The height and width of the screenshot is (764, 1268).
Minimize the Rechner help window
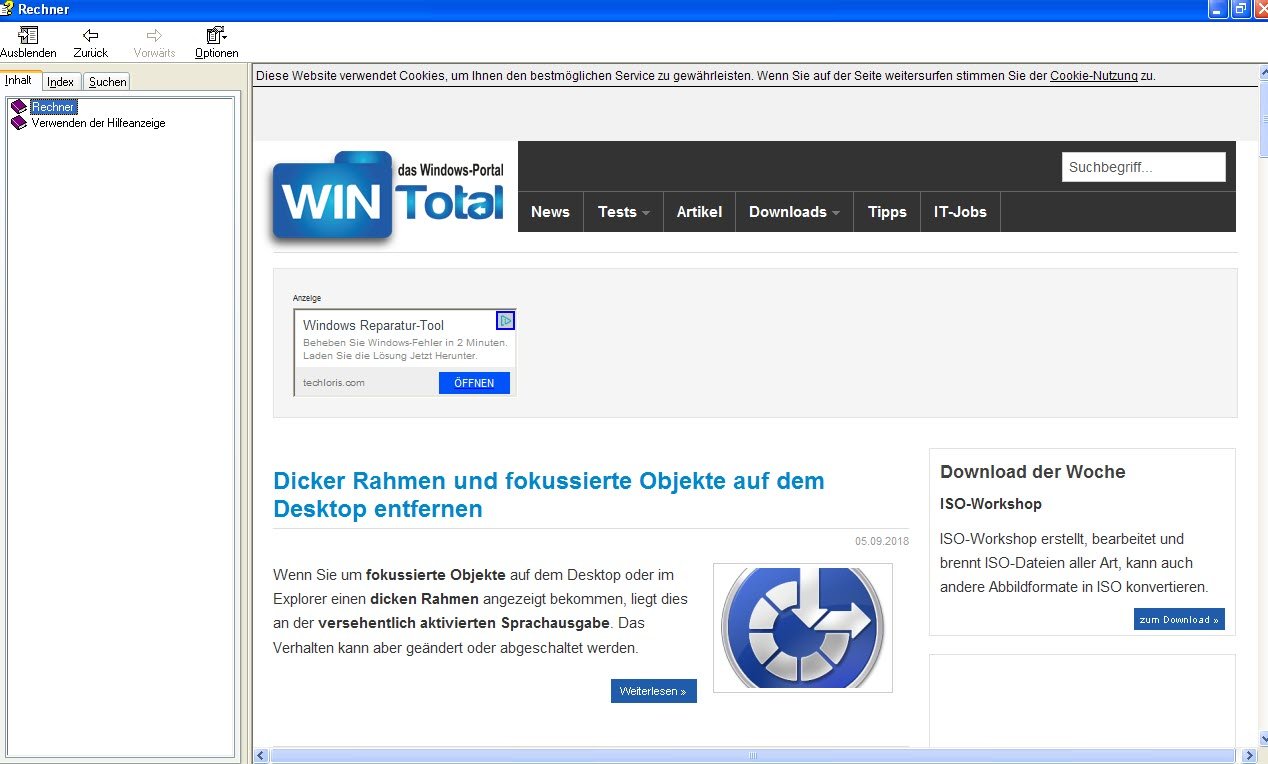click(1218, 9)
